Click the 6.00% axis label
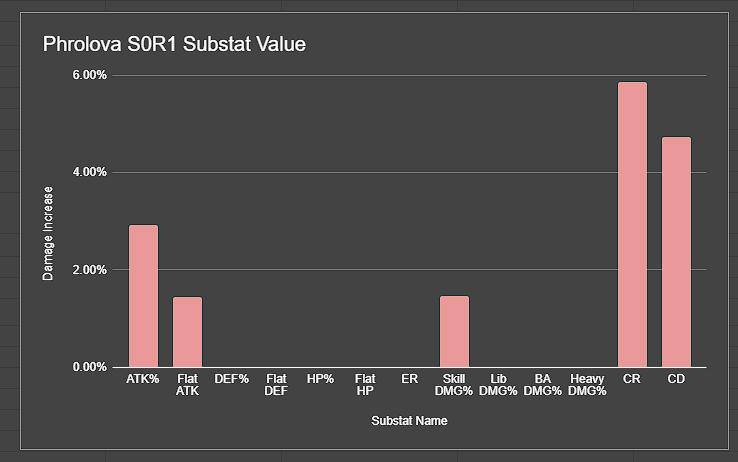Screen dimensions: 738x462 click(89, 75)
